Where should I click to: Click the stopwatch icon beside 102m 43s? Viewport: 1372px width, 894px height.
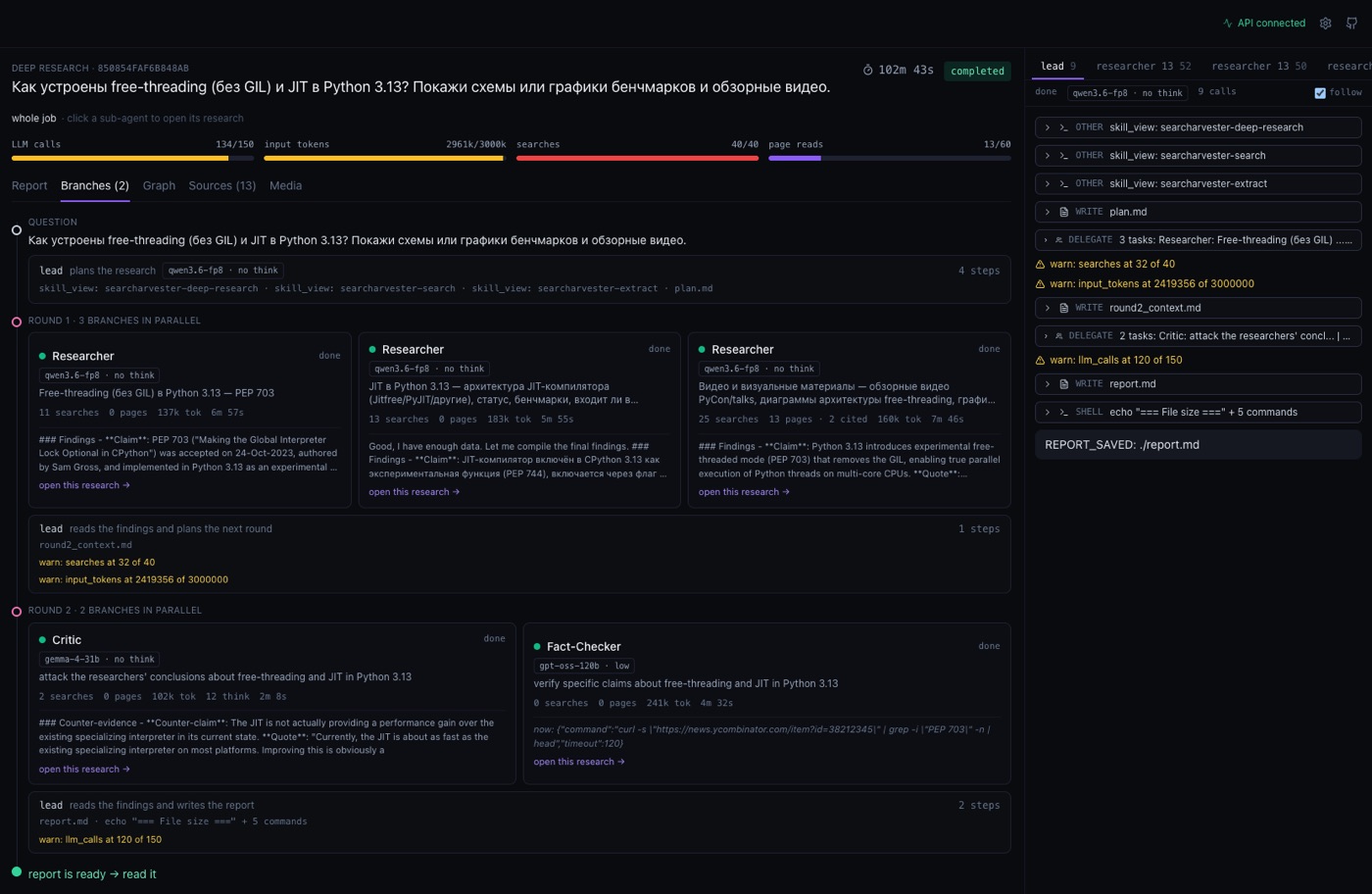coord(867,71)
